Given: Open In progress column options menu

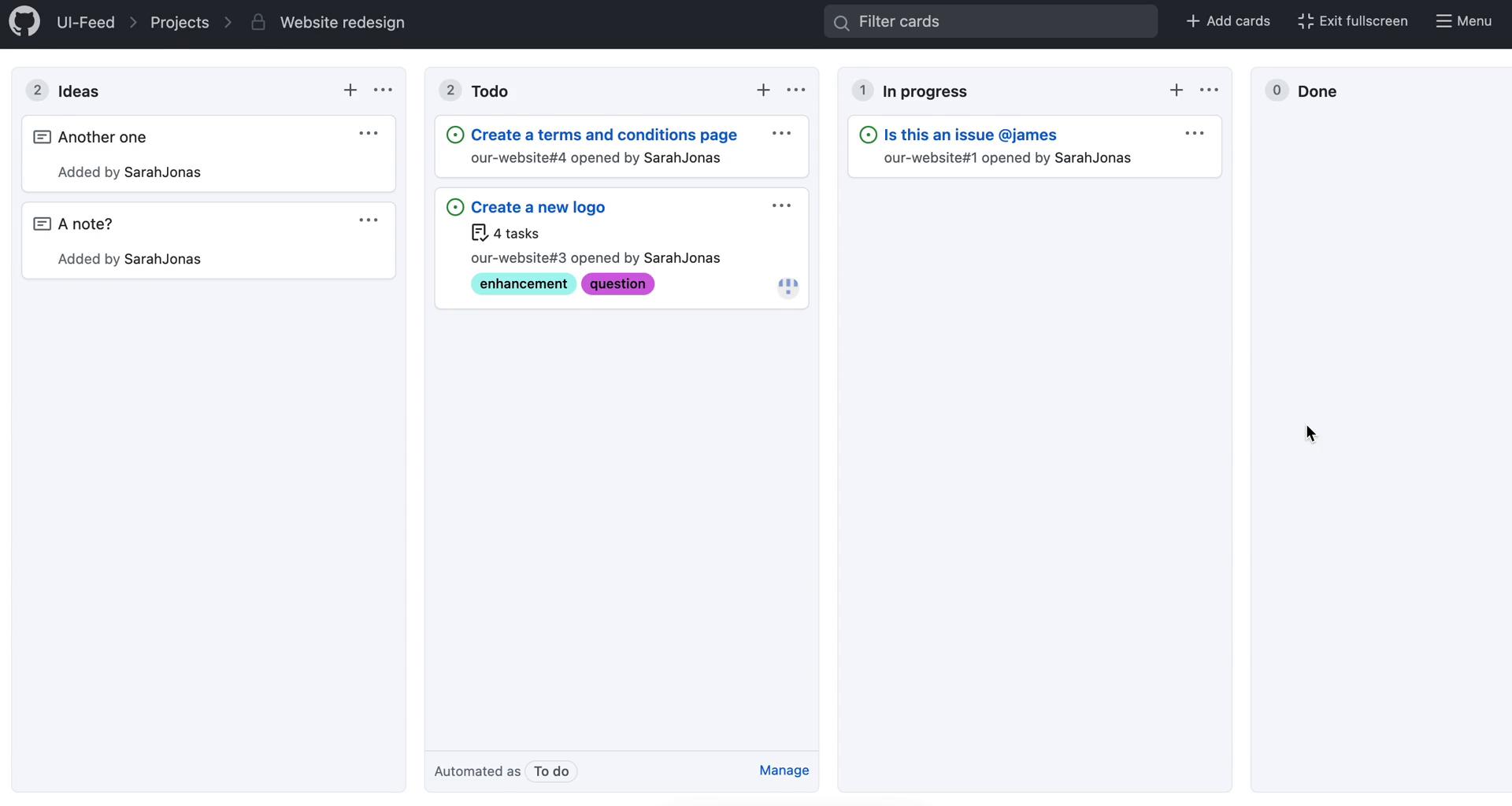Looking at the screenshot, I should 1209,91.
